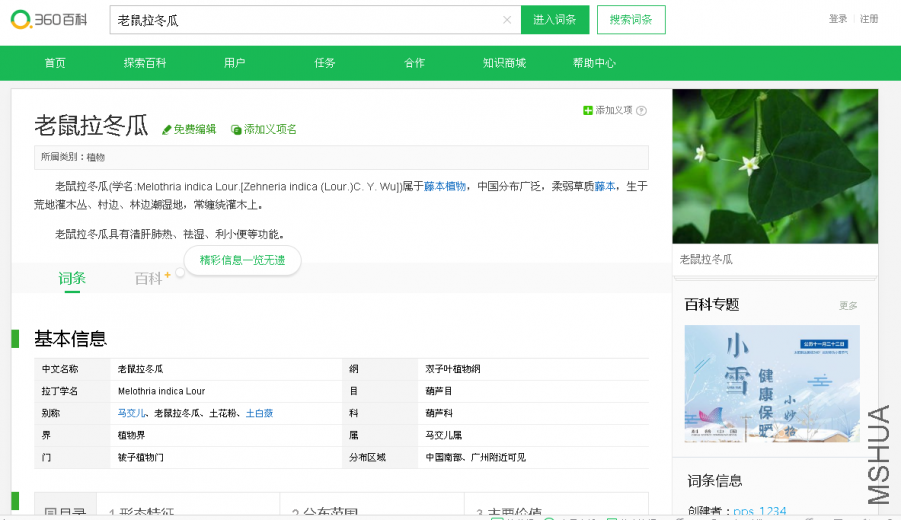Viewport: 901px width, 520px height.
Task: Open 探索百科 navigation item
Action: (x=145, y=63)
